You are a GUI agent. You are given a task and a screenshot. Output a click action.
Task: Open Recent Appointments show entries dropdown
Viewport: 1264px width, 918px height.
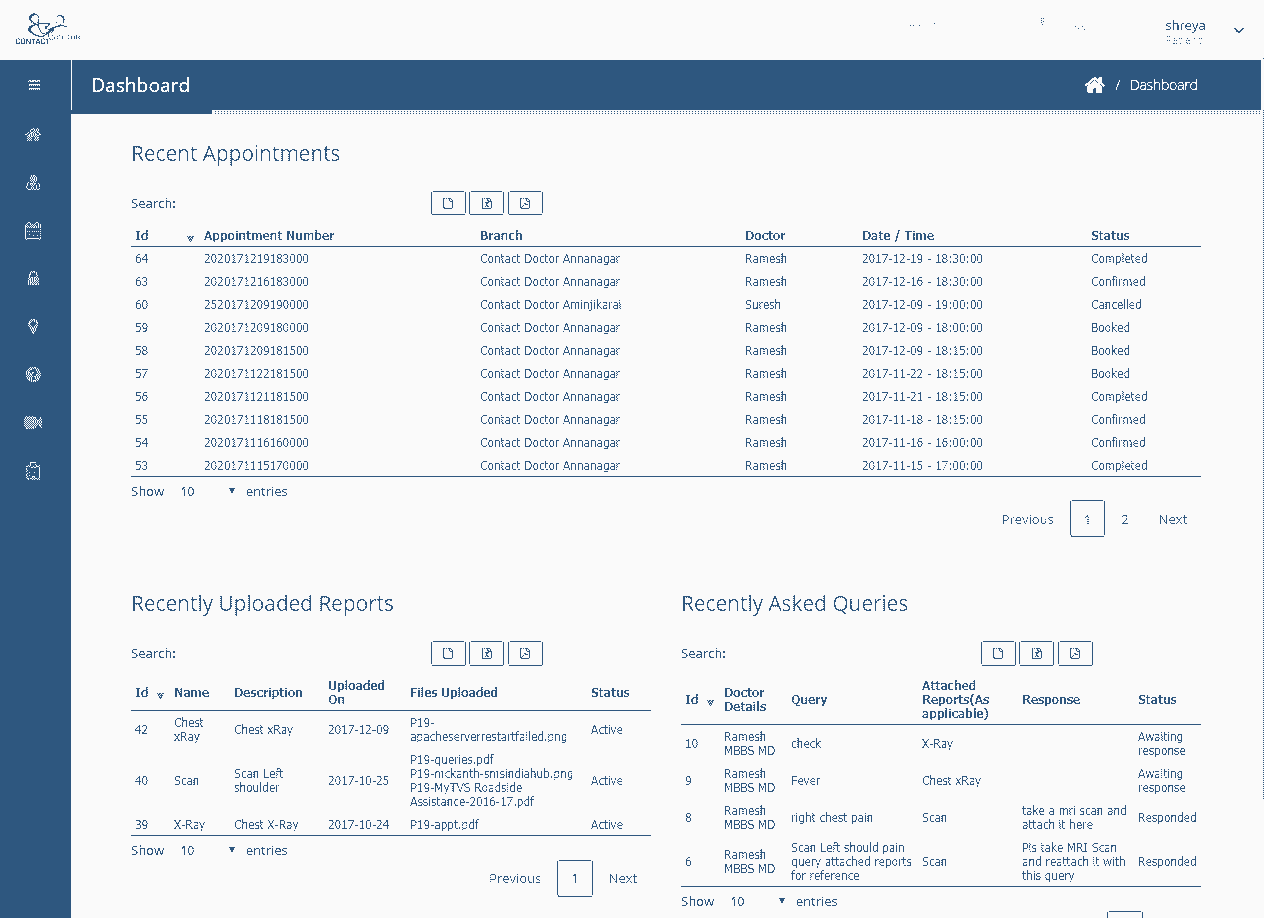208,492
